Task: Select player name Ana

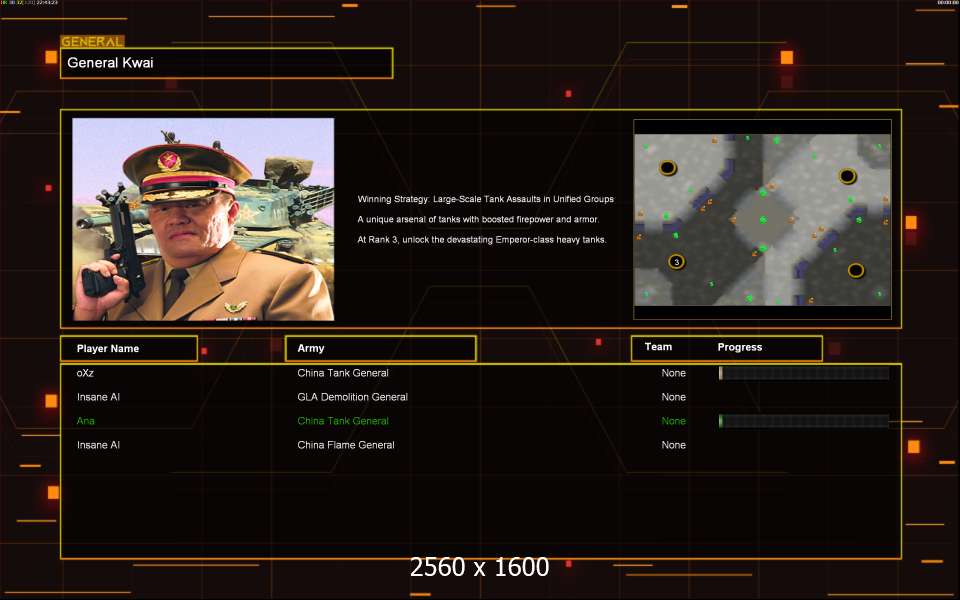Action: pyautogui.click(x=86, y=421)
